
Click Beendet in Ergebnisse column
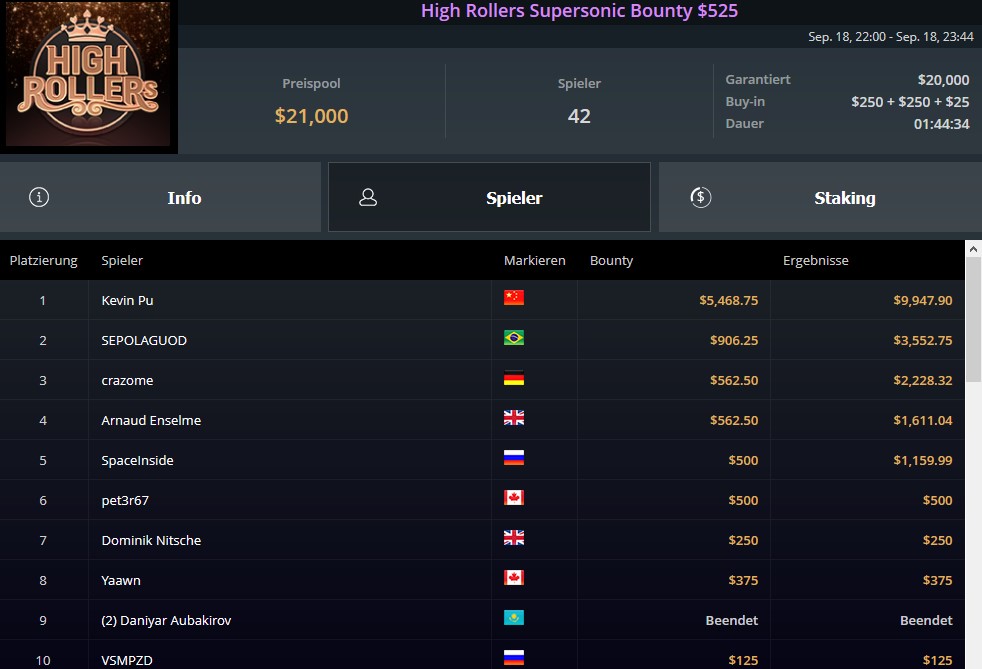(x=926, y=621)
